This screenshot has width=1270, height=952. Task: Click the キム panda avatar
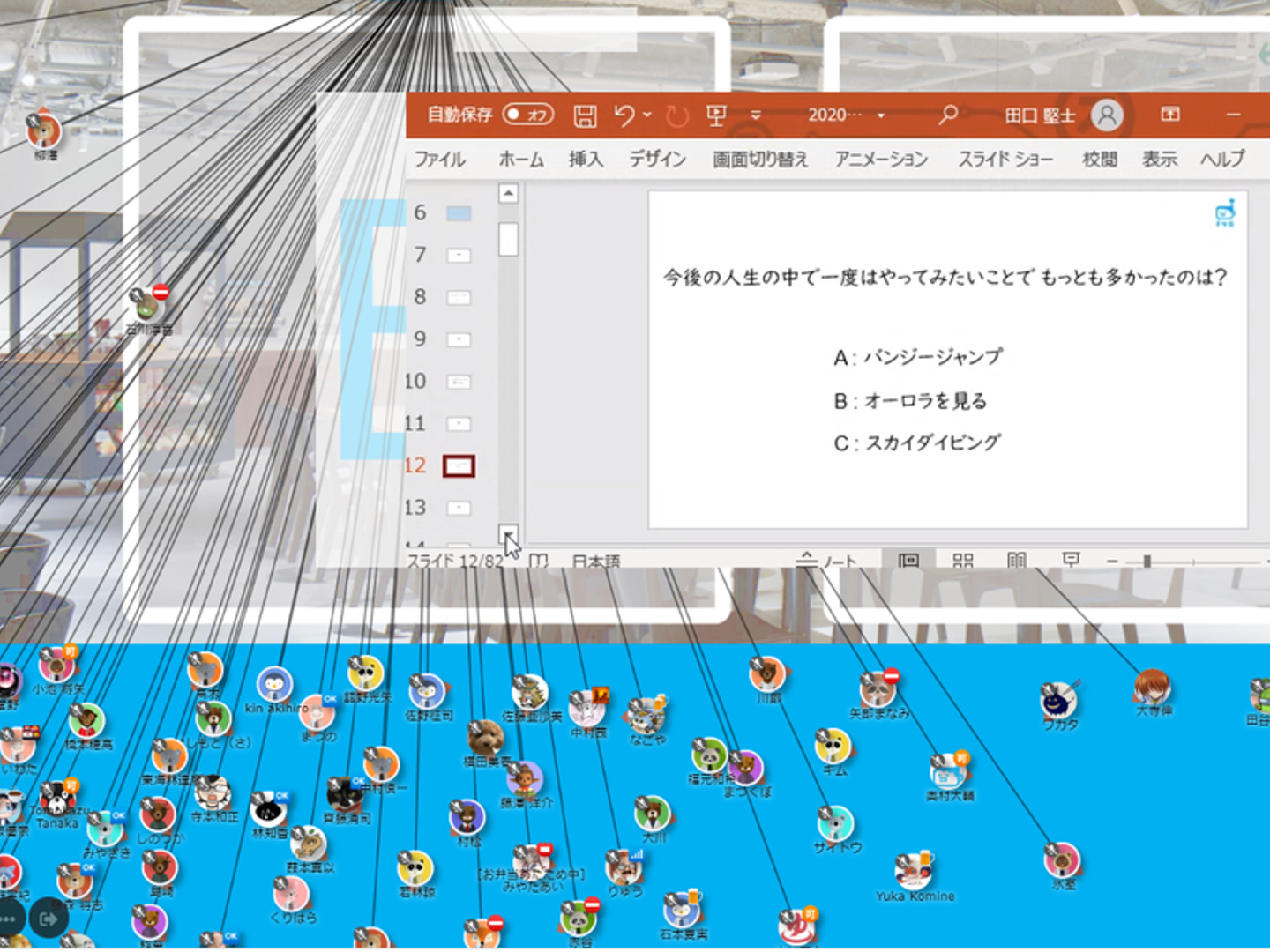[x=833, y=747]
